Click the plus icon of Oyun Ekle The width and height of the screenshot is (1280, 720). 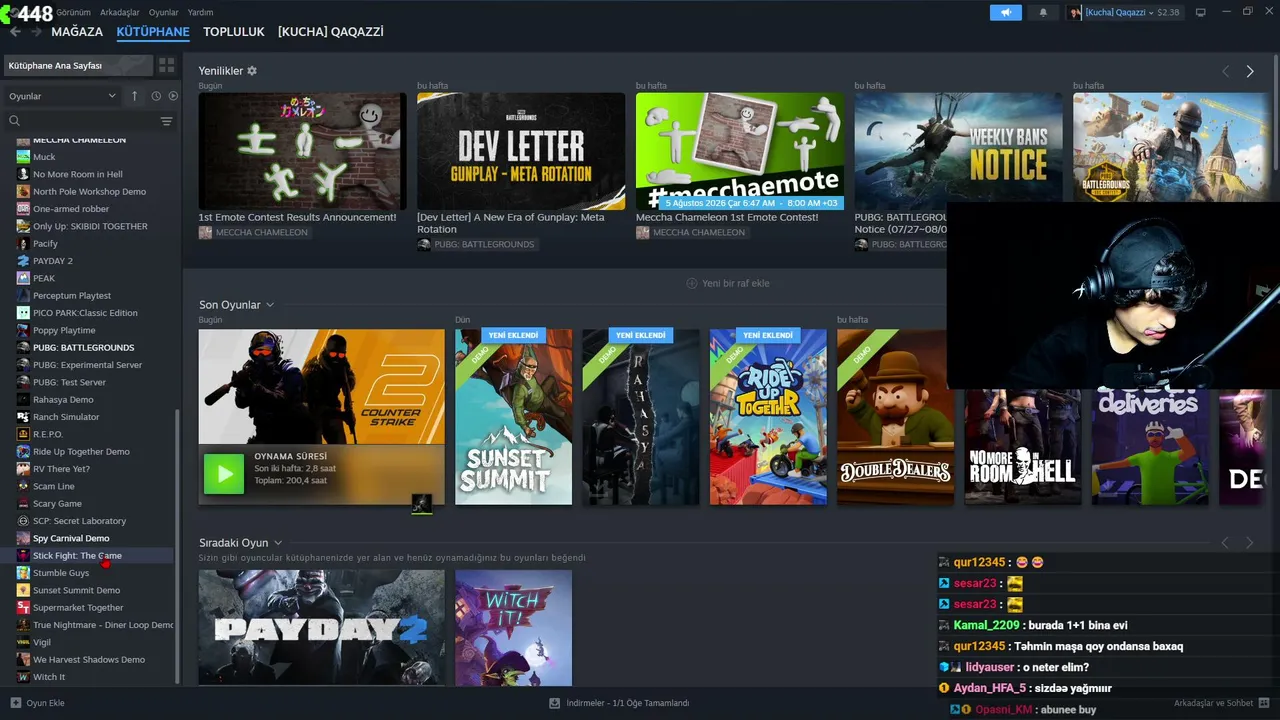(15, 703)
